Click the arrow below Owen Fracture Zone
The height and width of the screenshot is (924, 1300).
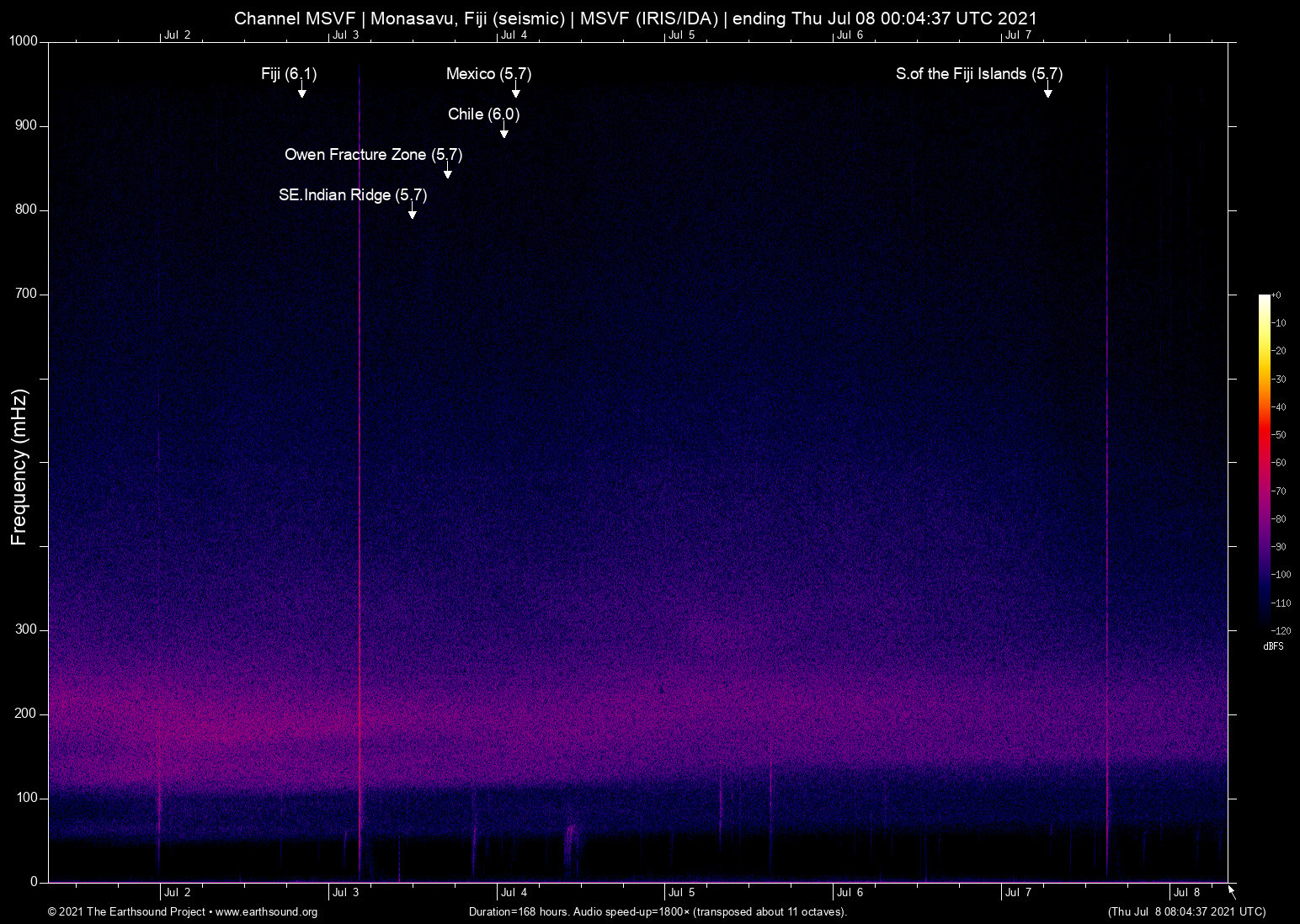[447, 172]
